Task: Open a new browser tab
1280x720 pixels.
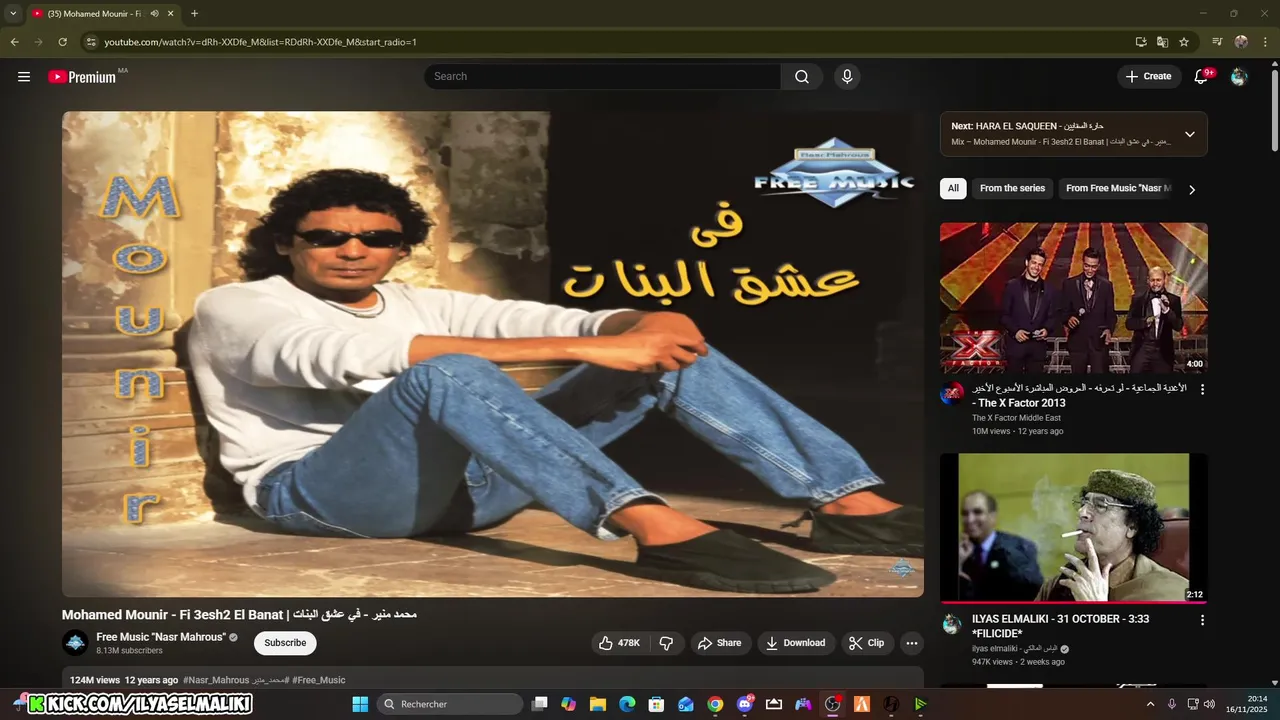Action: pyautogui.click(x=194, y=14)
